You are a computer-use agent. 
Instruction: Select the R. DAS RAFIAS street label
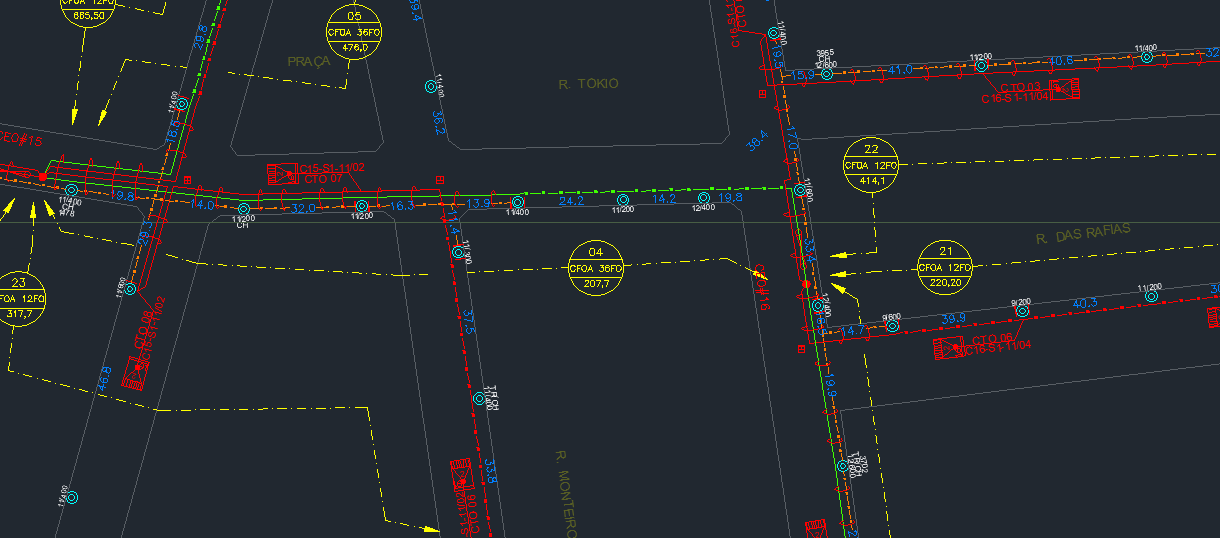[1084, 233]
